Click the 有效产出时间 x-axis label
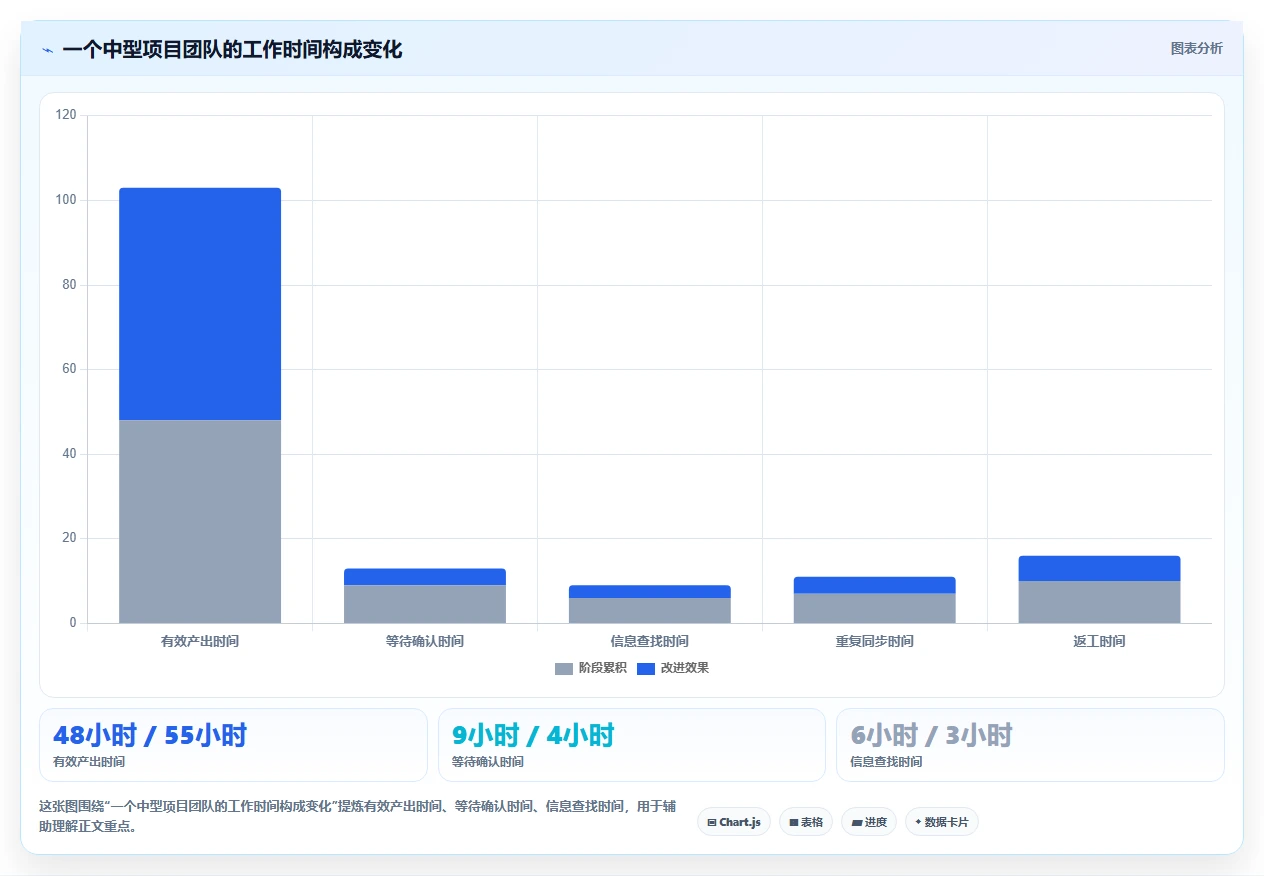This screenshot has width=1264, height=876. [200, 641]
